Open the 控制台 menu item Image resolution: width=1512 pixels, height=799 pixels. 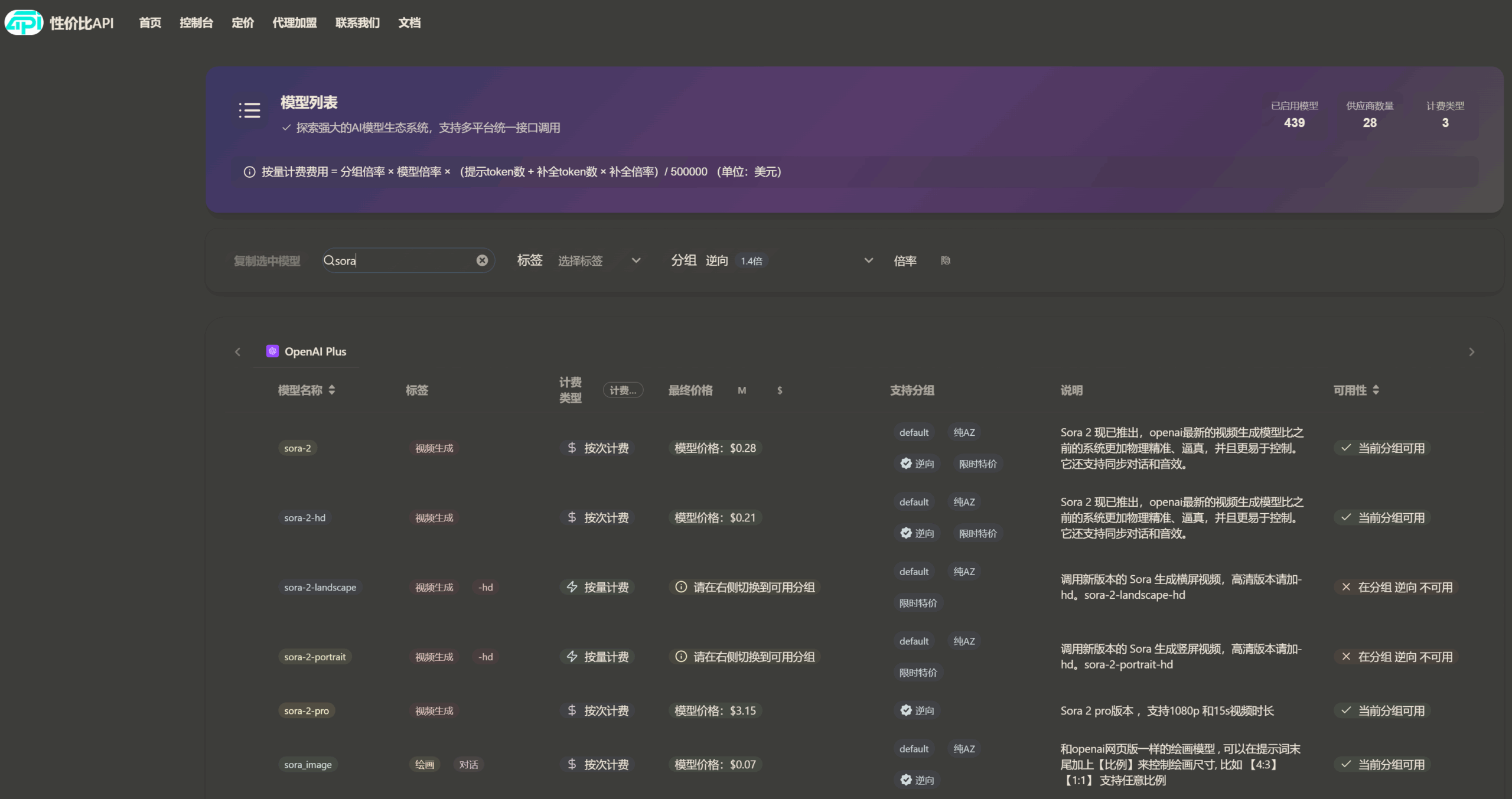(x=196, y=22)
